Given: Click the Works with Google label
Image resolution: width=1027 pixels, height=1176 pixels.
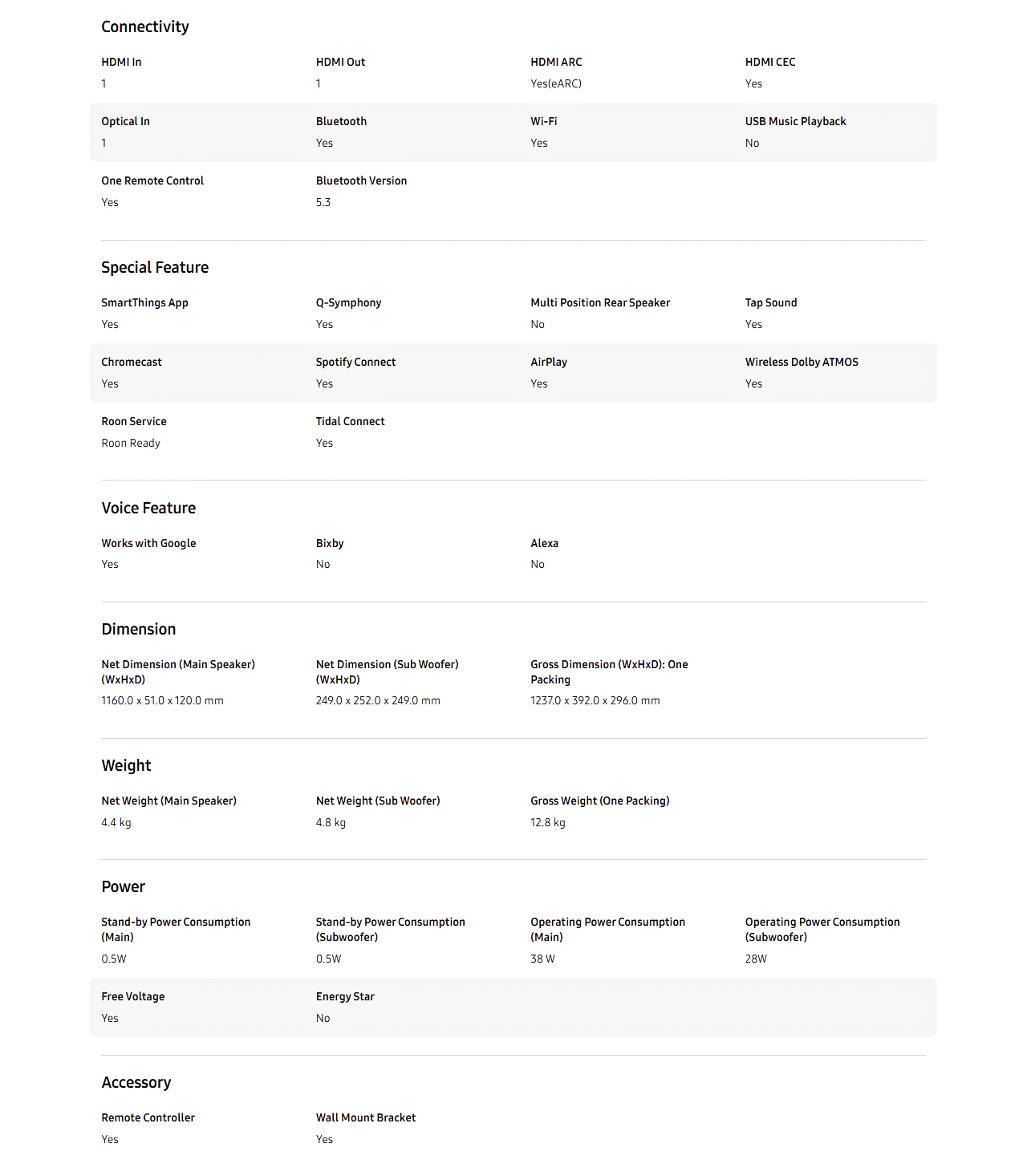Looking at the screenshot, I should coord(148,543).
